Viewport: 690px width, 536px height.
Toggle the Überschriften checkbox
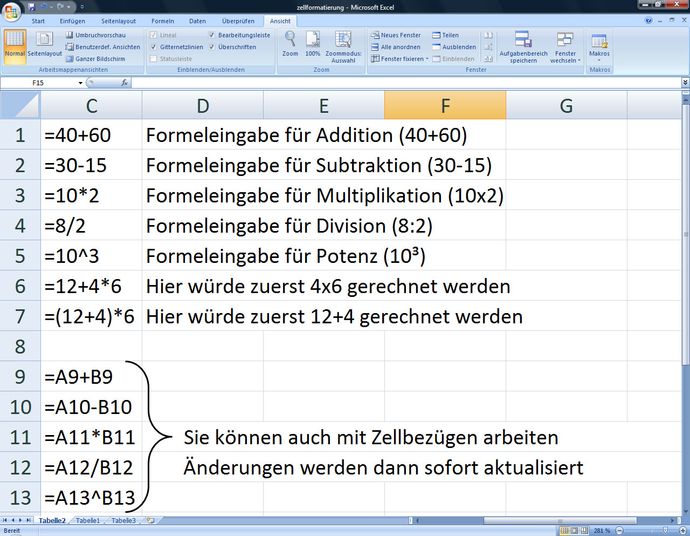pos(212,47)
